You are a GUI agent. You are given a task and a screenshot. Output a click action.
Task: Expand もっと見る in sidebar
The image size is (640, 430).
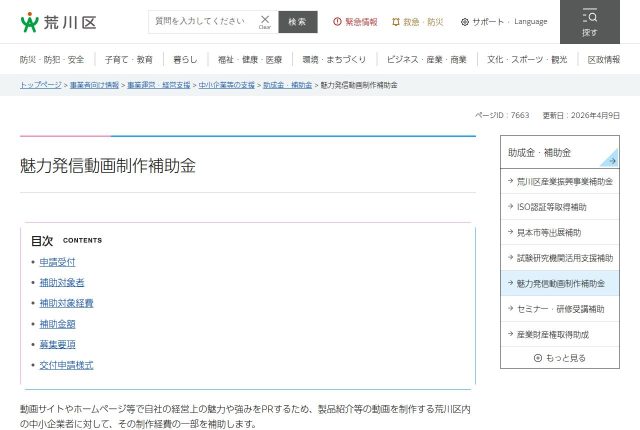[560, 358]
